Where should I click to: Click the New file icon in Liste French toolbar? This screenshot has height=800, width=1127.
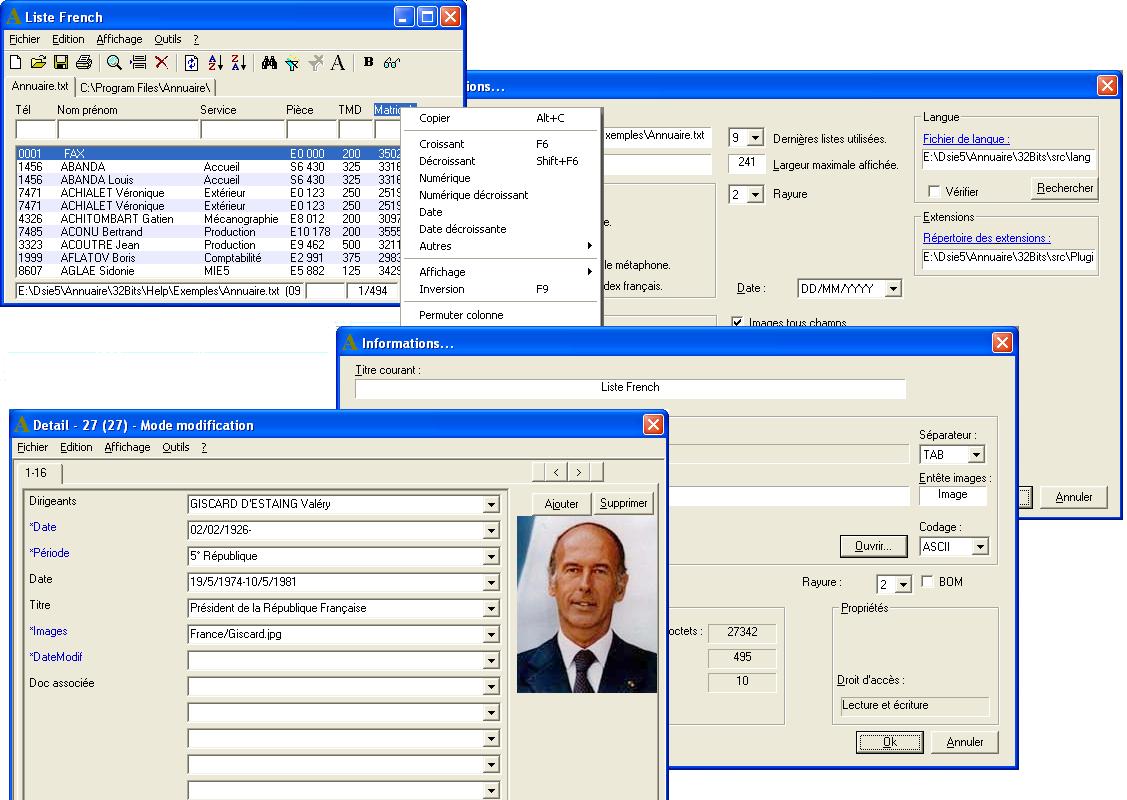click(15, 63)
